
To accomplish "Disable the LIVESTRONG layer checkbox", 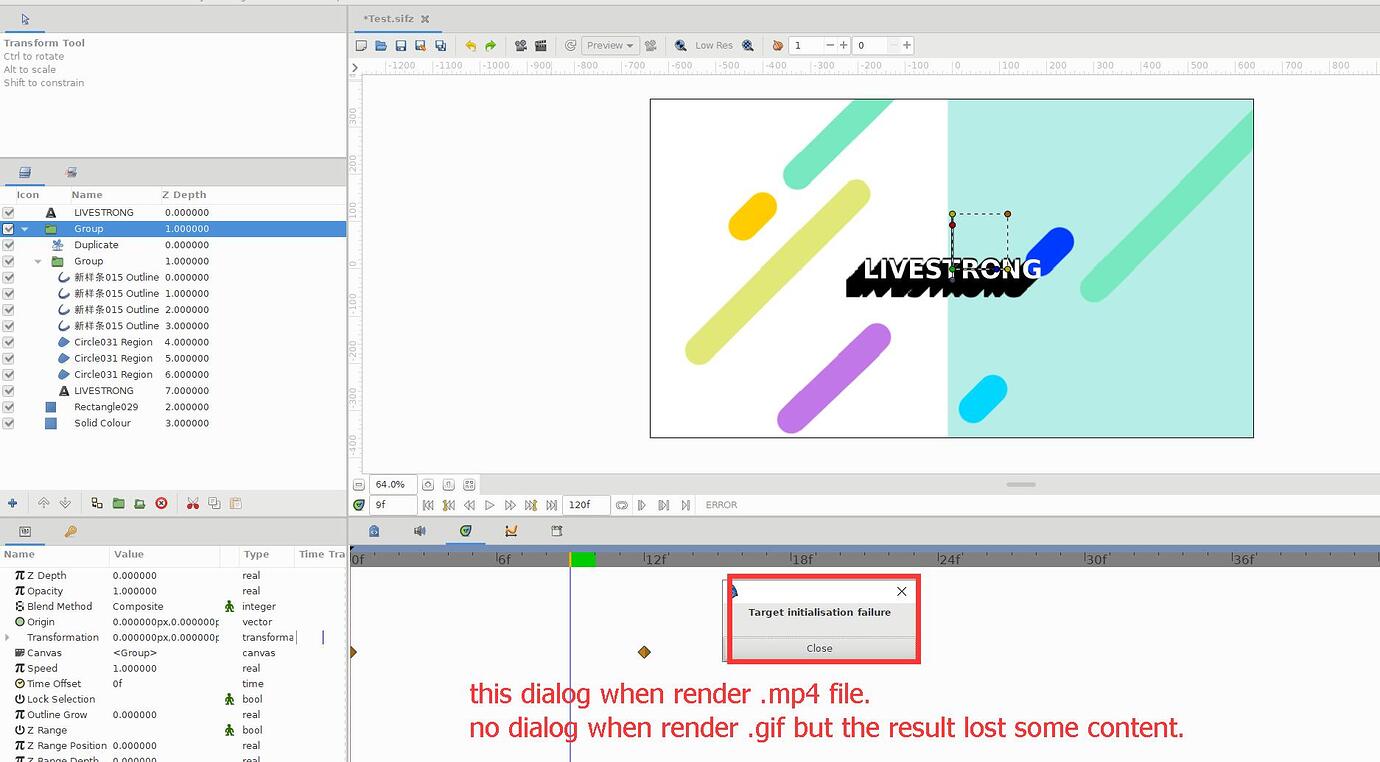I will [7, 212].
